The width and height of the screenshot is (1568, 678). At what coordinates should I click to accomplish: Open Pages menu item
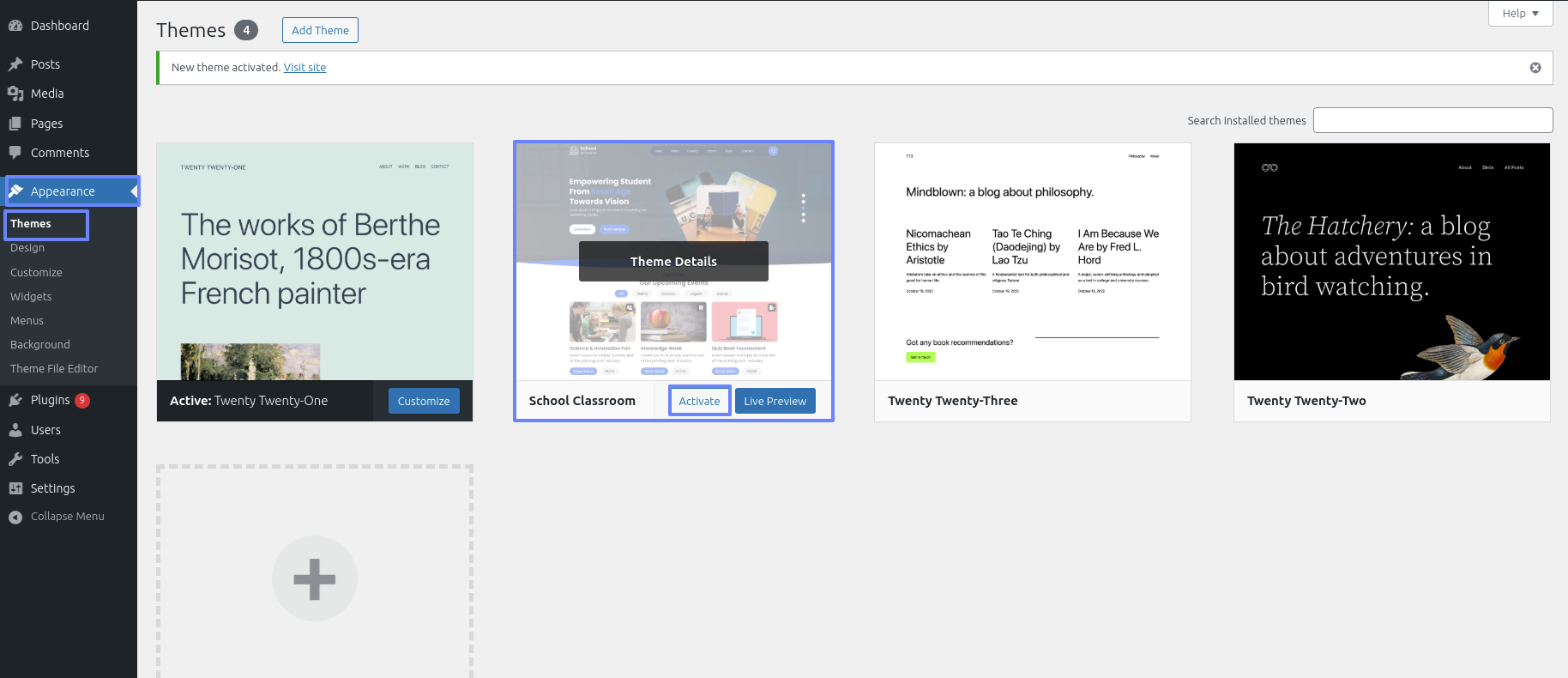pos(69,124)
